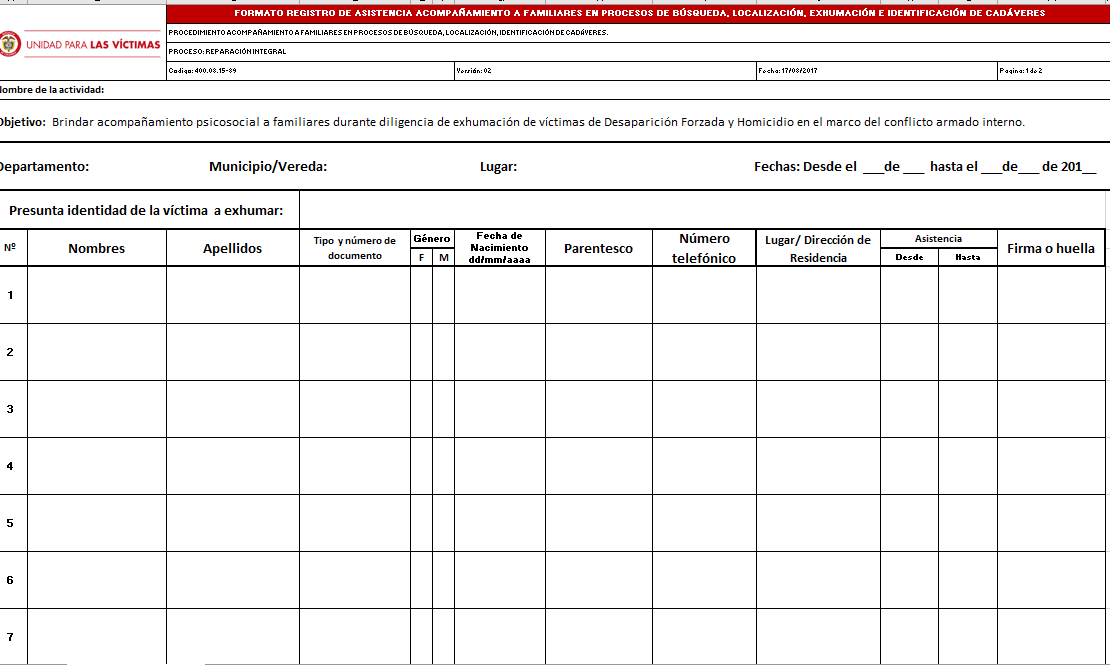Image resolution: width=1110 pixels, height=665 pixels.
Task: Click the 'Versión: 02' cell
Action: [x=605, y=71]
